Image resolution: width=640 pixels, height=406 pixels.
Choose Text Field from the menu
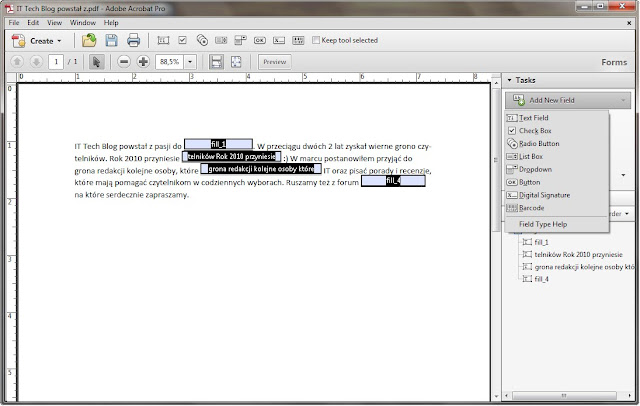point(557,118)
